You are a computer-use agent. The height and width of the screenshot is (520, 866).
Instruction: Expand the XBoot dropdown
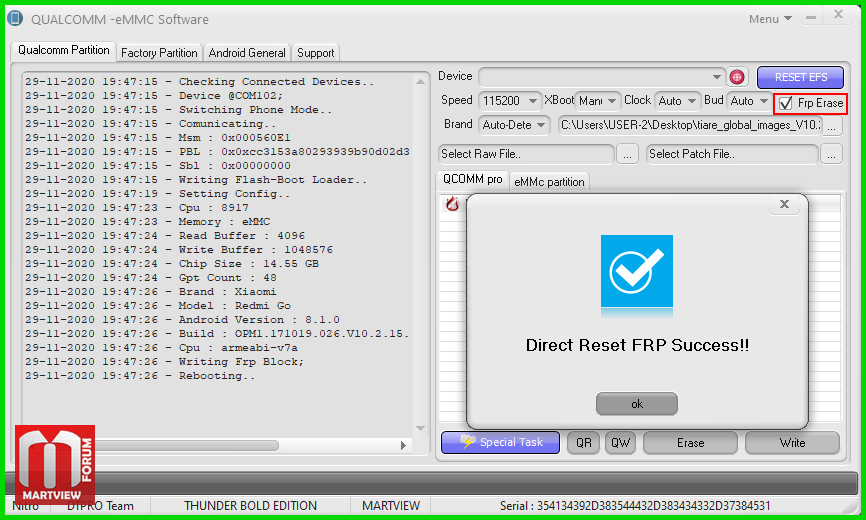(598, 100)
